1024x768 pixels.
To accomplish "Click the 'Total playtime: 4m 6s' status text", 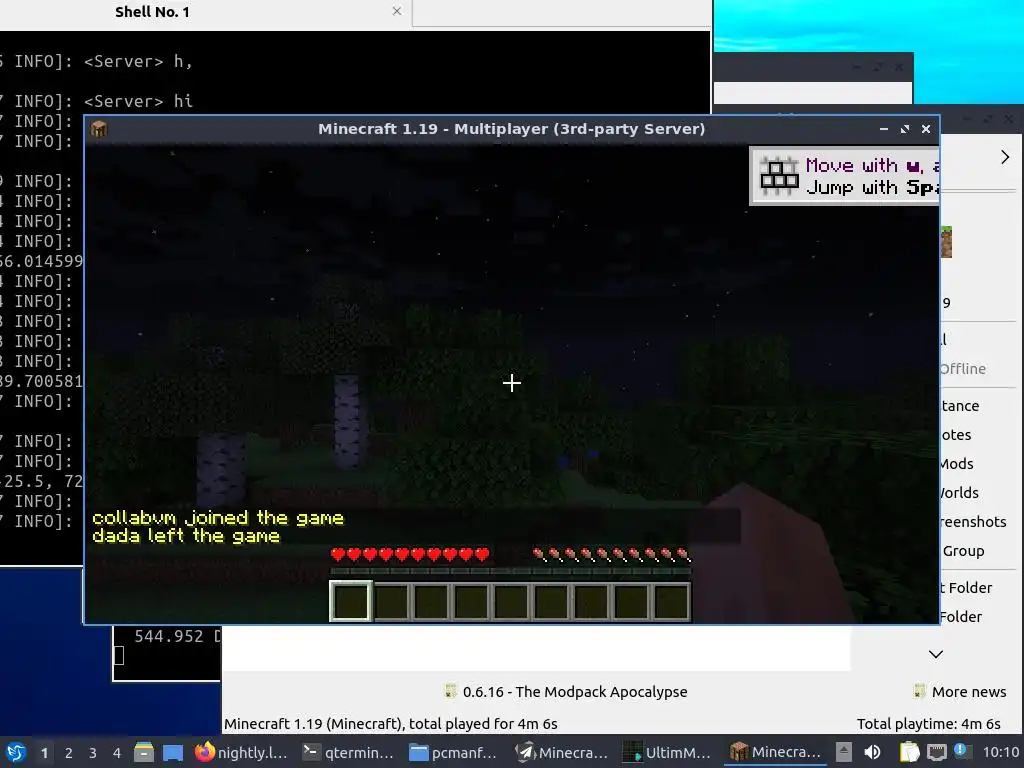I will click(x=929, y=724).
